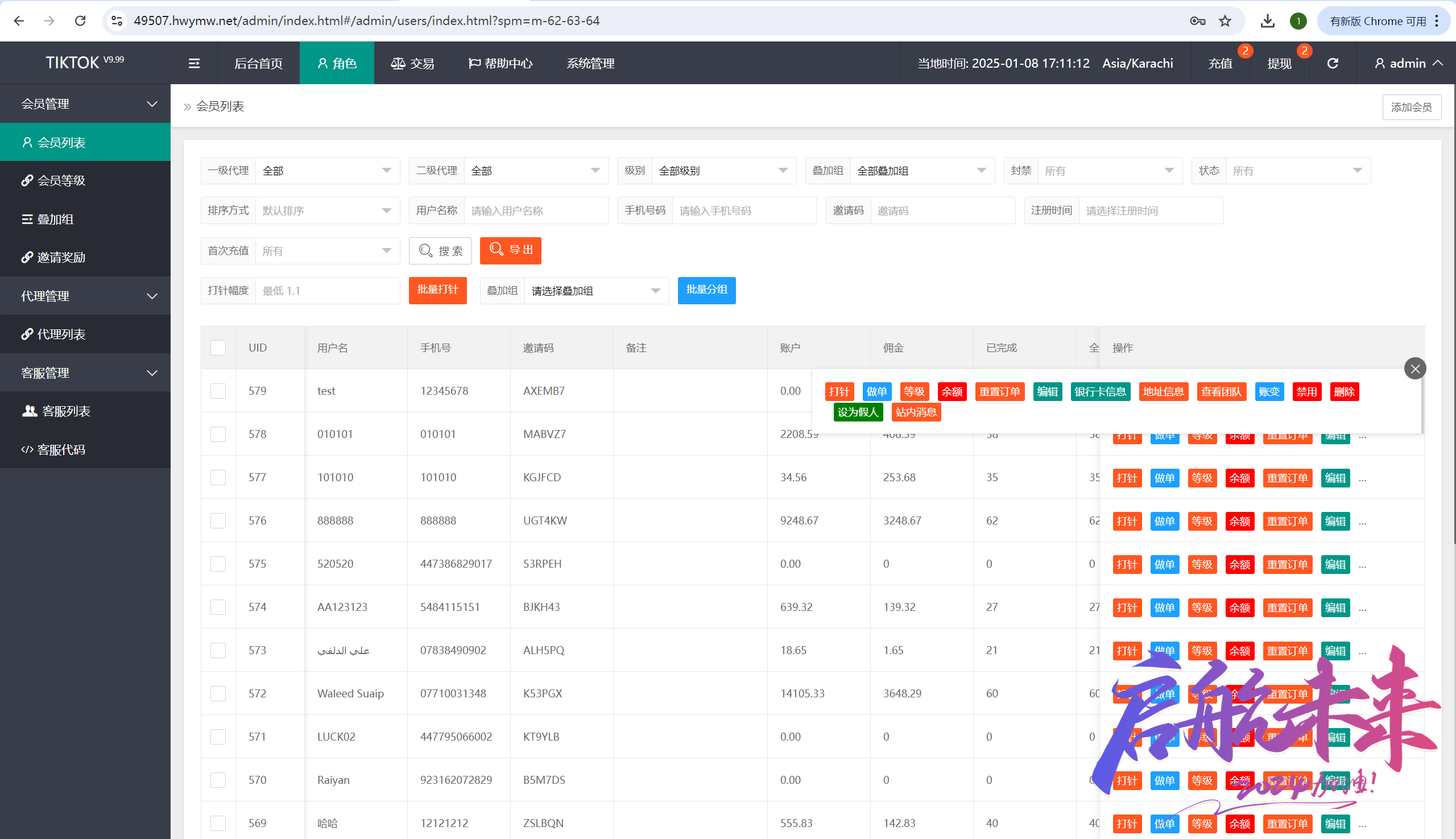Screen dimensions: 1456x839
Task: Open 邀请奖励 in sidebar
Action: (85, 257)
